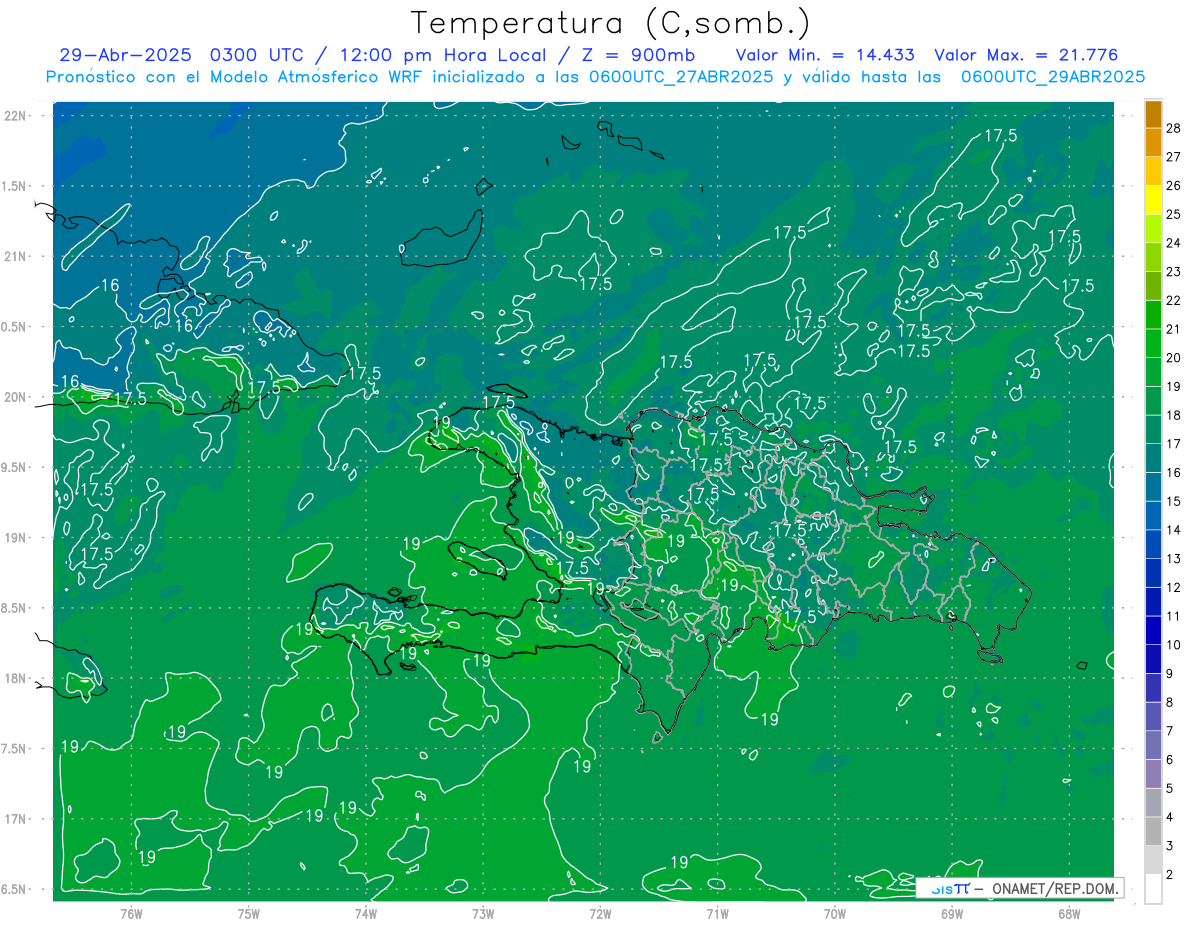Click the color bar label '24'
This screenshot has height=927, width=1200.
1174,243
